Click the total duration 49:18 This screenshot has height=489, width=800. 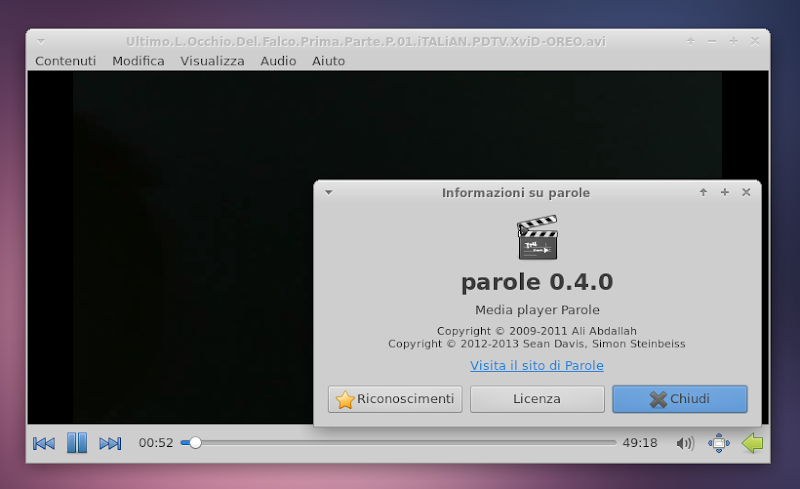(640, 443)
